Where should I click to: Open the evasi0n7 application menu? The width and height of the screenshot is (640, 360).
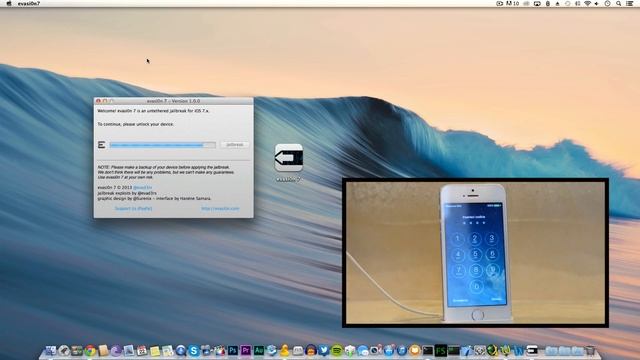pos(29,3)
